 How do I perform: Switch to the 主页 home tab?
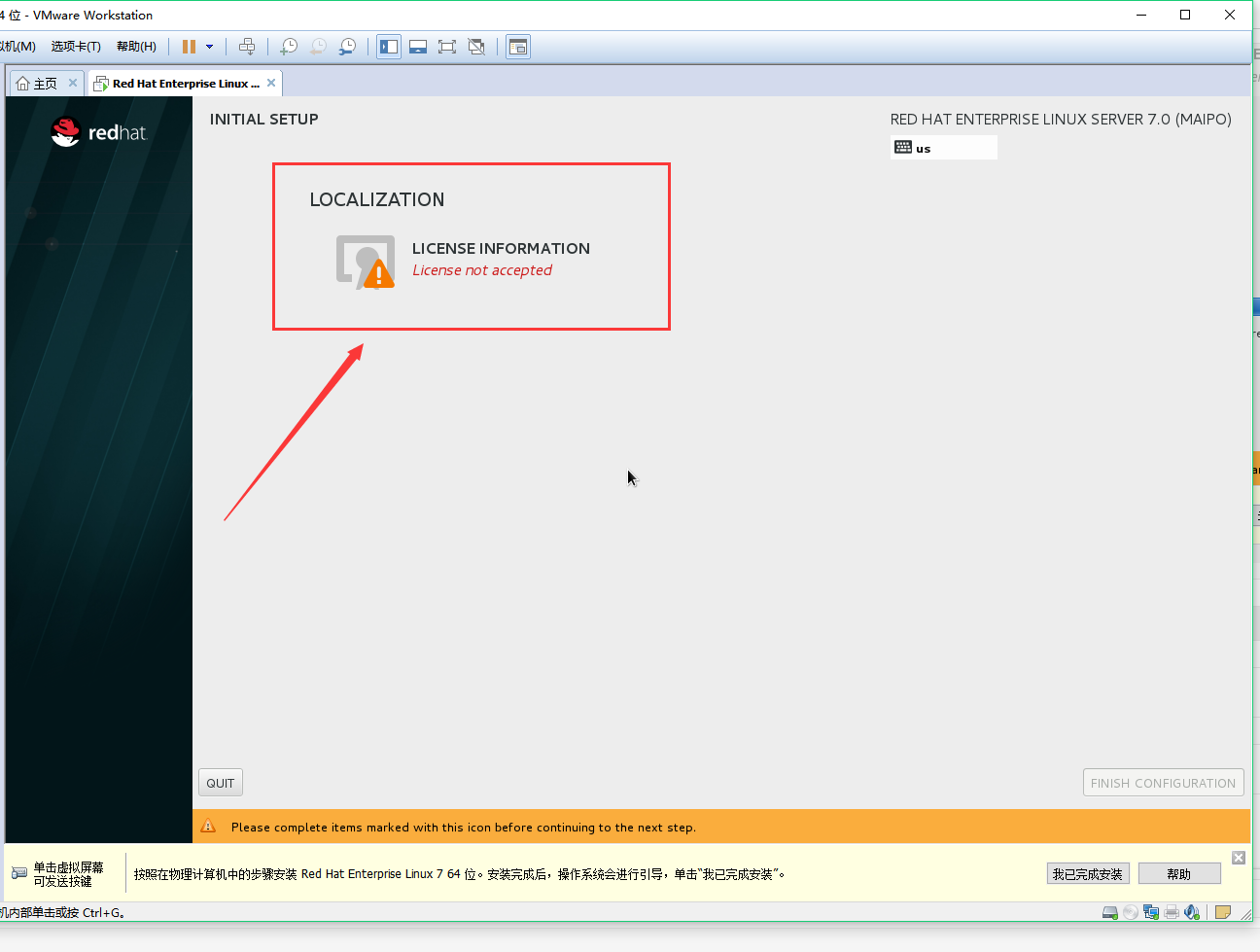point(37,84)
